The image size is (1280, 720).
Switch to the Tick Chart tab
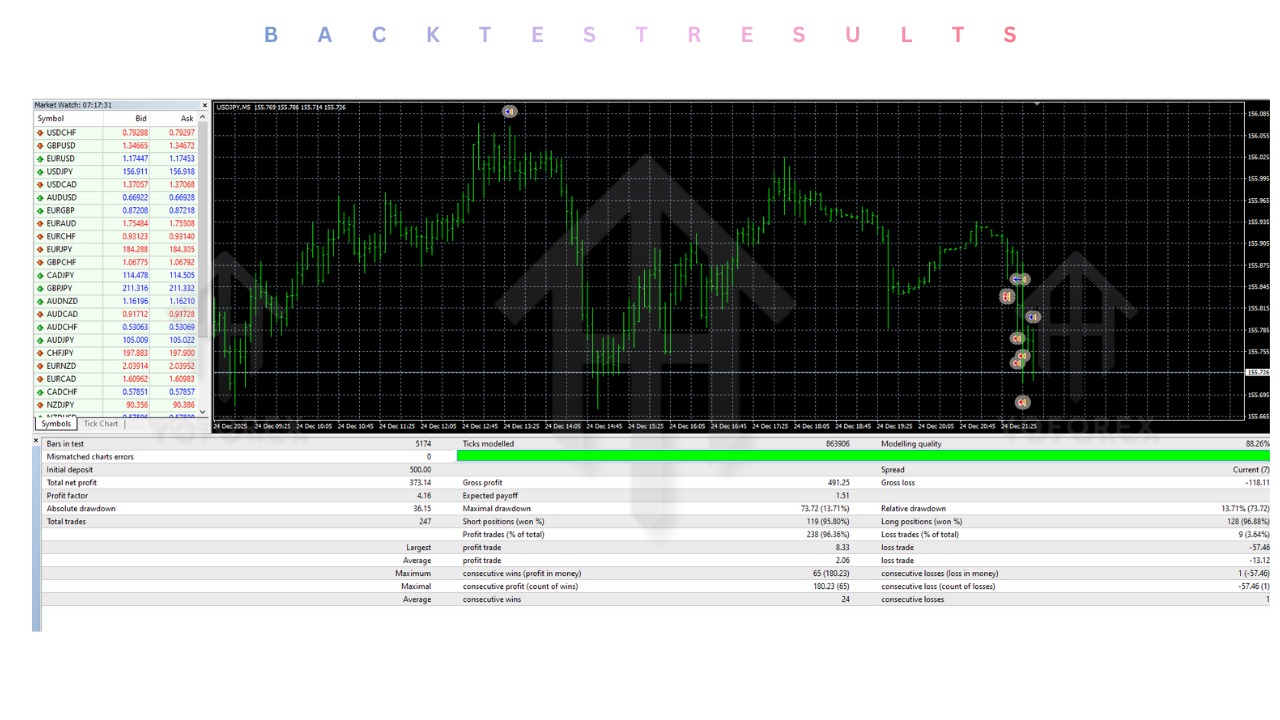coord(100,424)
